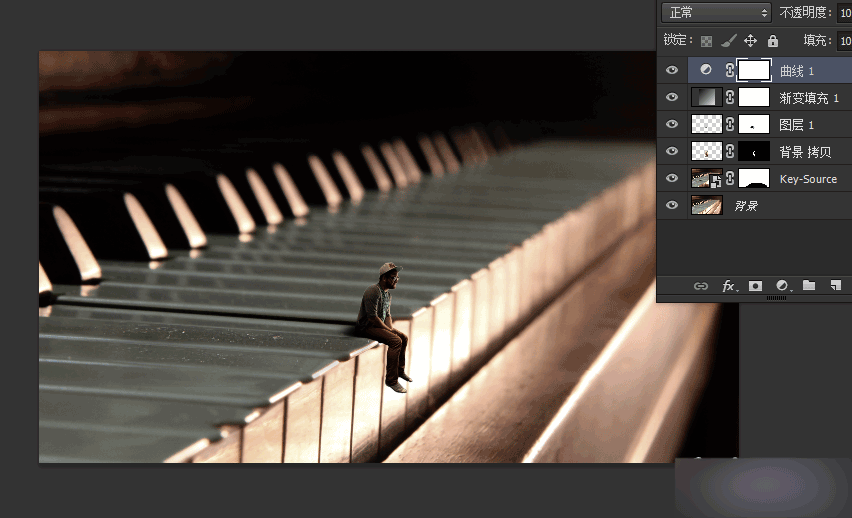Hide the 背景 layer
852x518 pixels.
[672, 205]
